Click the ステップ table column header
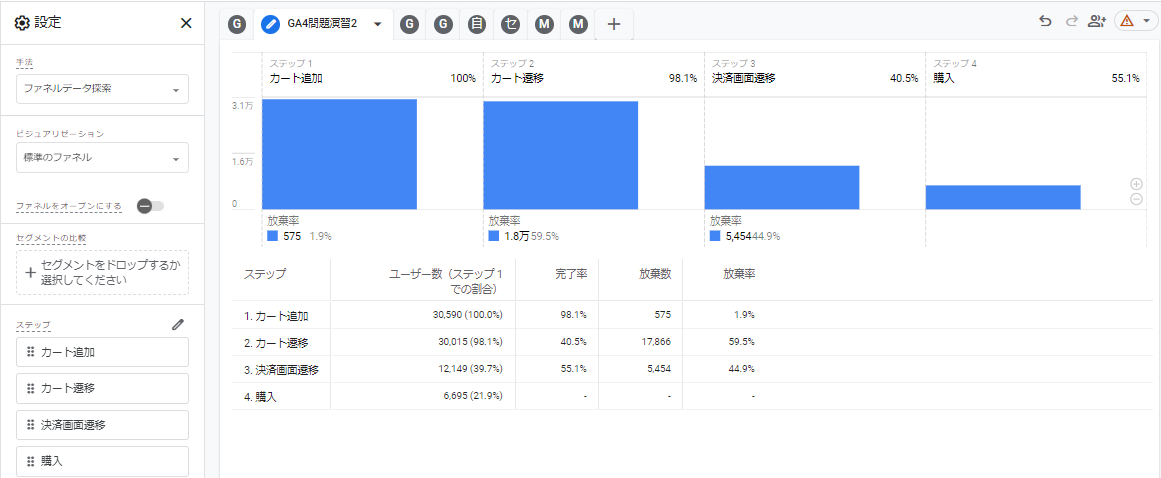The image size is (1161, 478). (265, 274)
